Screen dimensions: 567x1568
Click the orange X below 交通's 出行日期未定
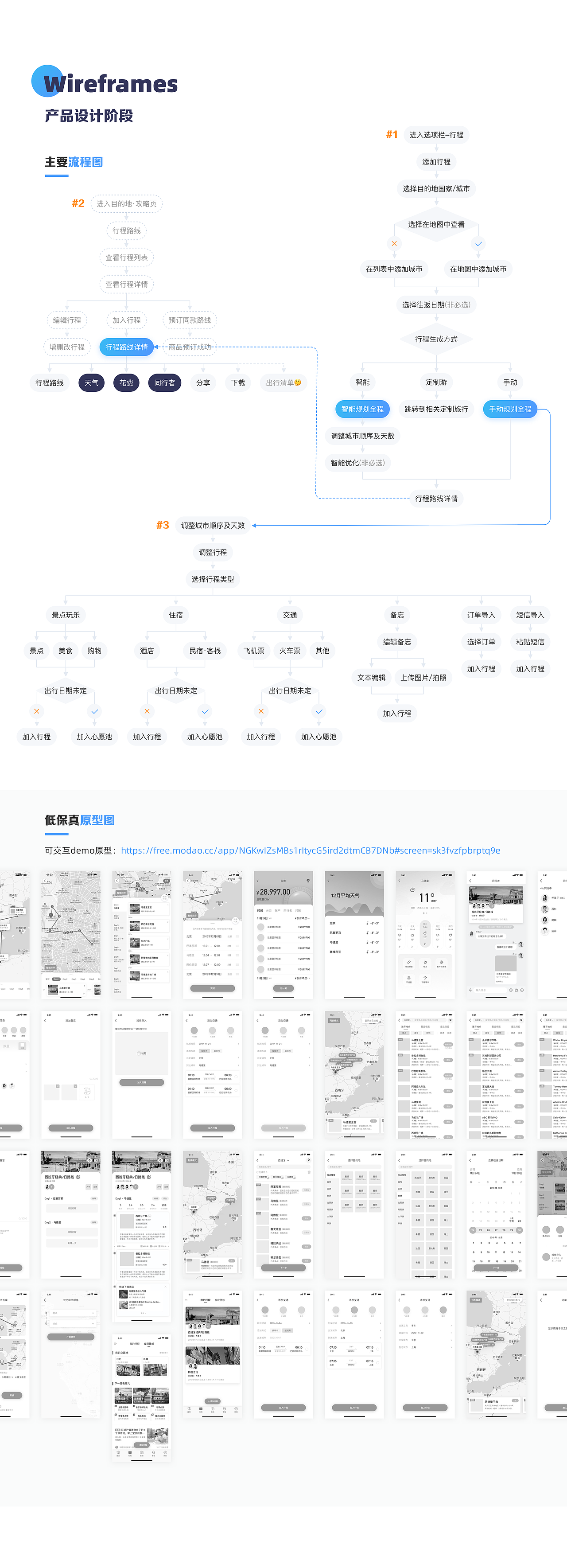tap(261, 711)
